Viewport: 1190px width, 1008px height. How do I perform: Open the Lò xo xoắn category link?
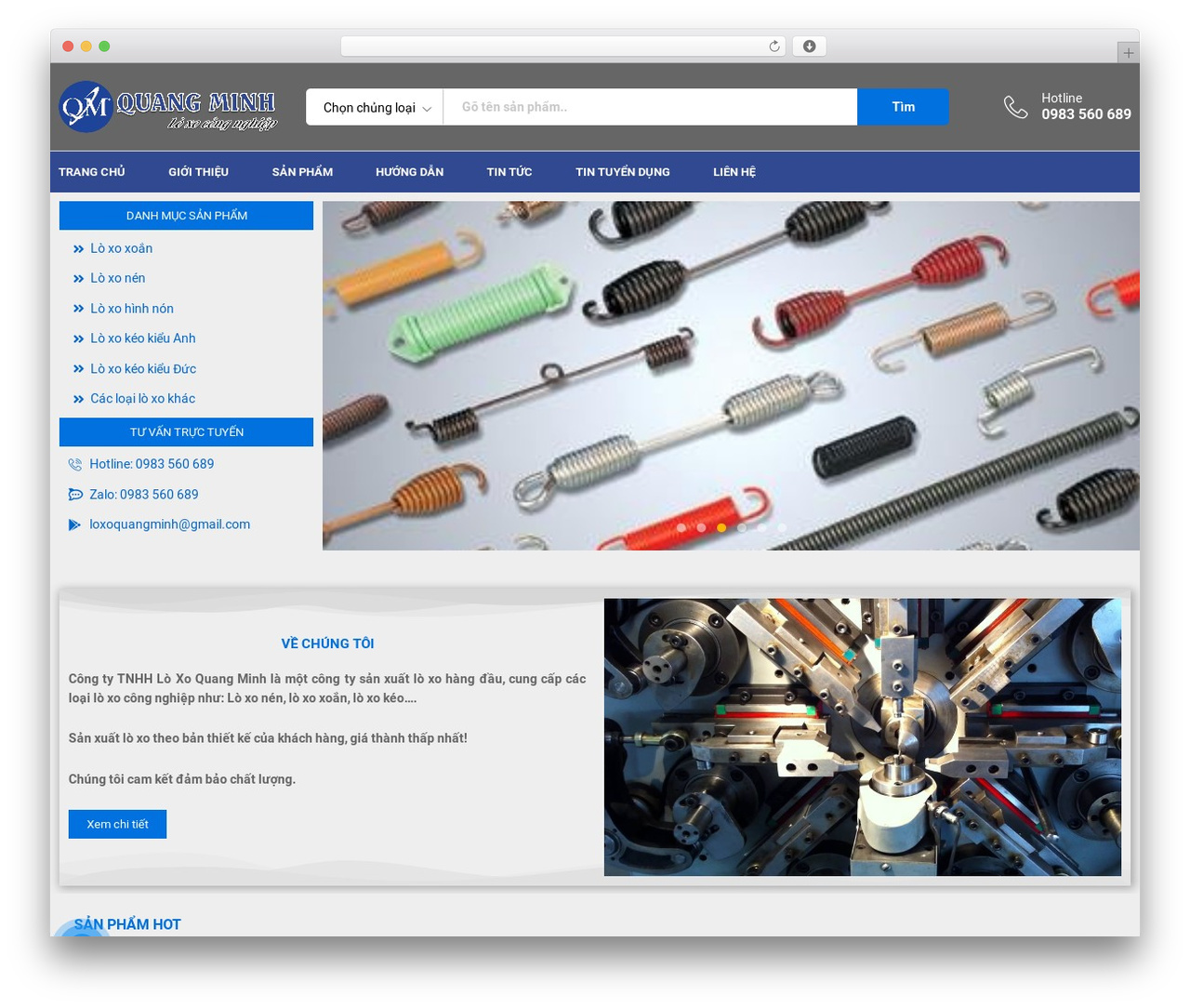point(121,248)
